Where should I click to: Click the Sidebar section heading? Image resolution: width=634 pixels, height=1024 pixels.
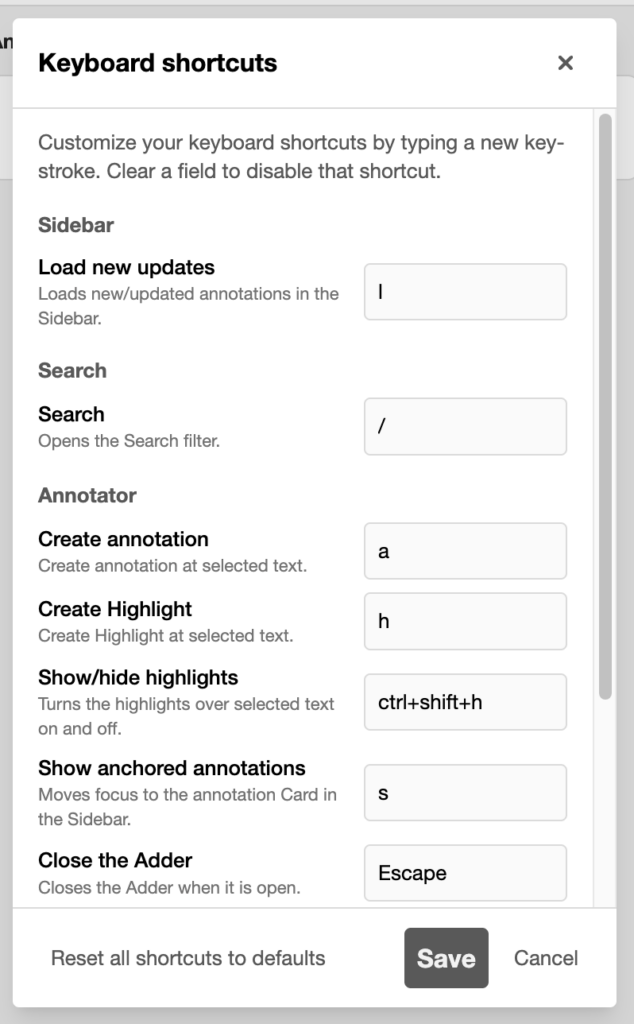coord(75,226)
